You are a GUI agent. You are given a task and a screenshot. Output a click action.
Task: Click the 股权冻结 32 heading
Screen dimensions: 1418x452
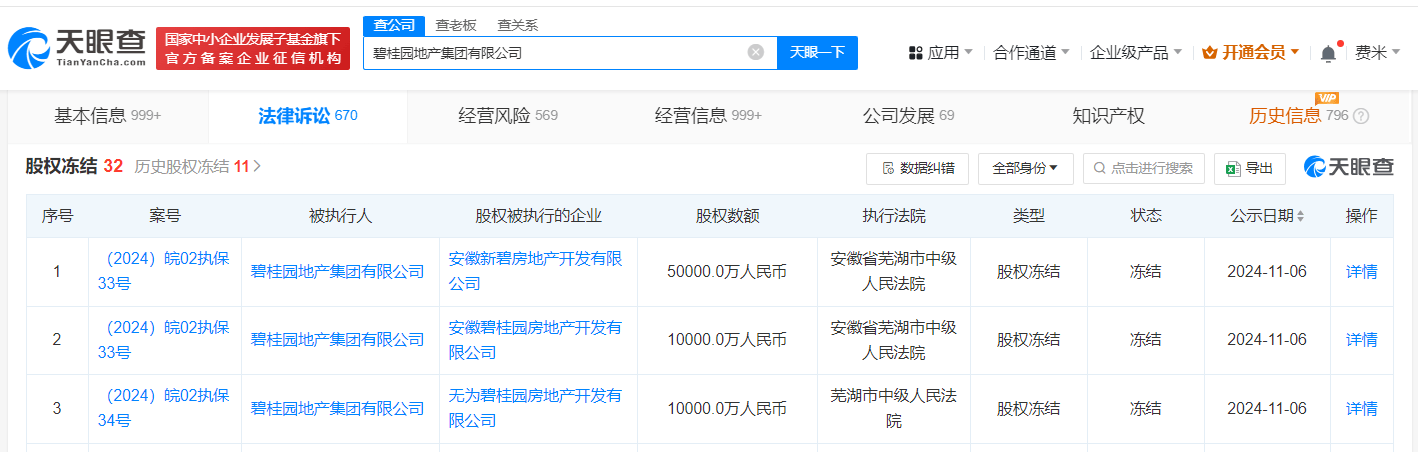pos(74,167)
